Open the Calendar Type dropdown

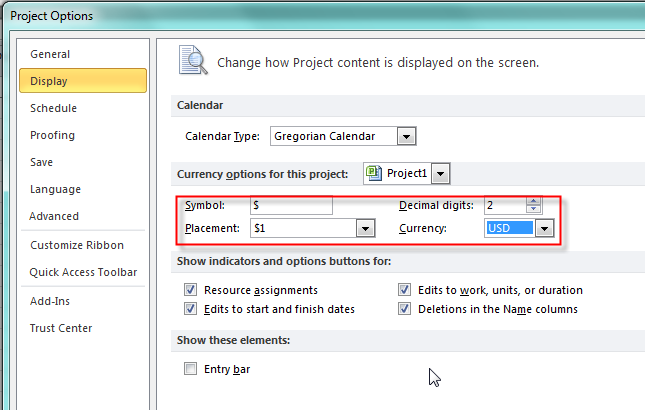pos(406,136)
